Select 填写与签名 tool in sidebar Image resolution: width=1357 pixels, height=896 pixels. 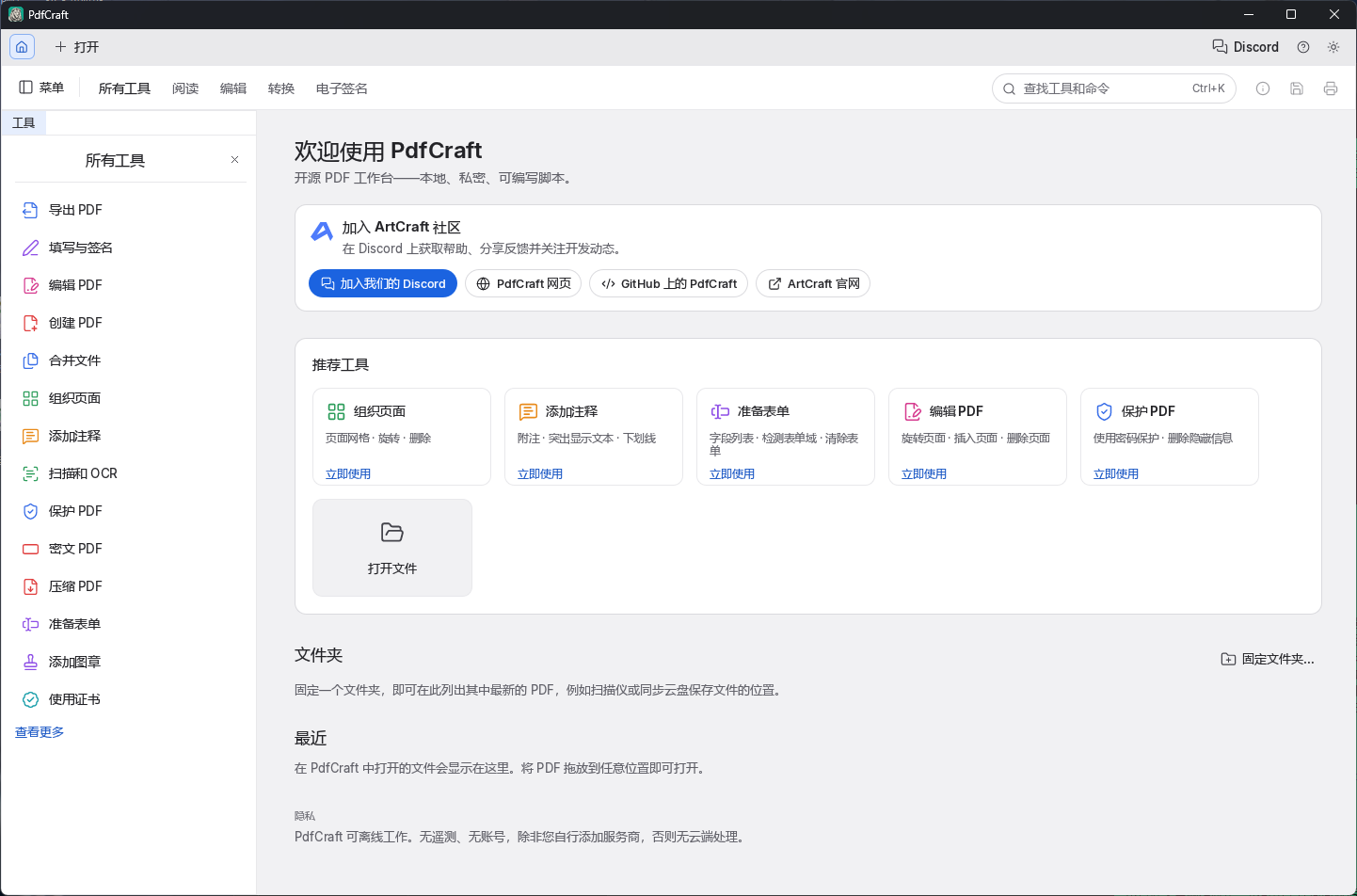coord(130,248)
